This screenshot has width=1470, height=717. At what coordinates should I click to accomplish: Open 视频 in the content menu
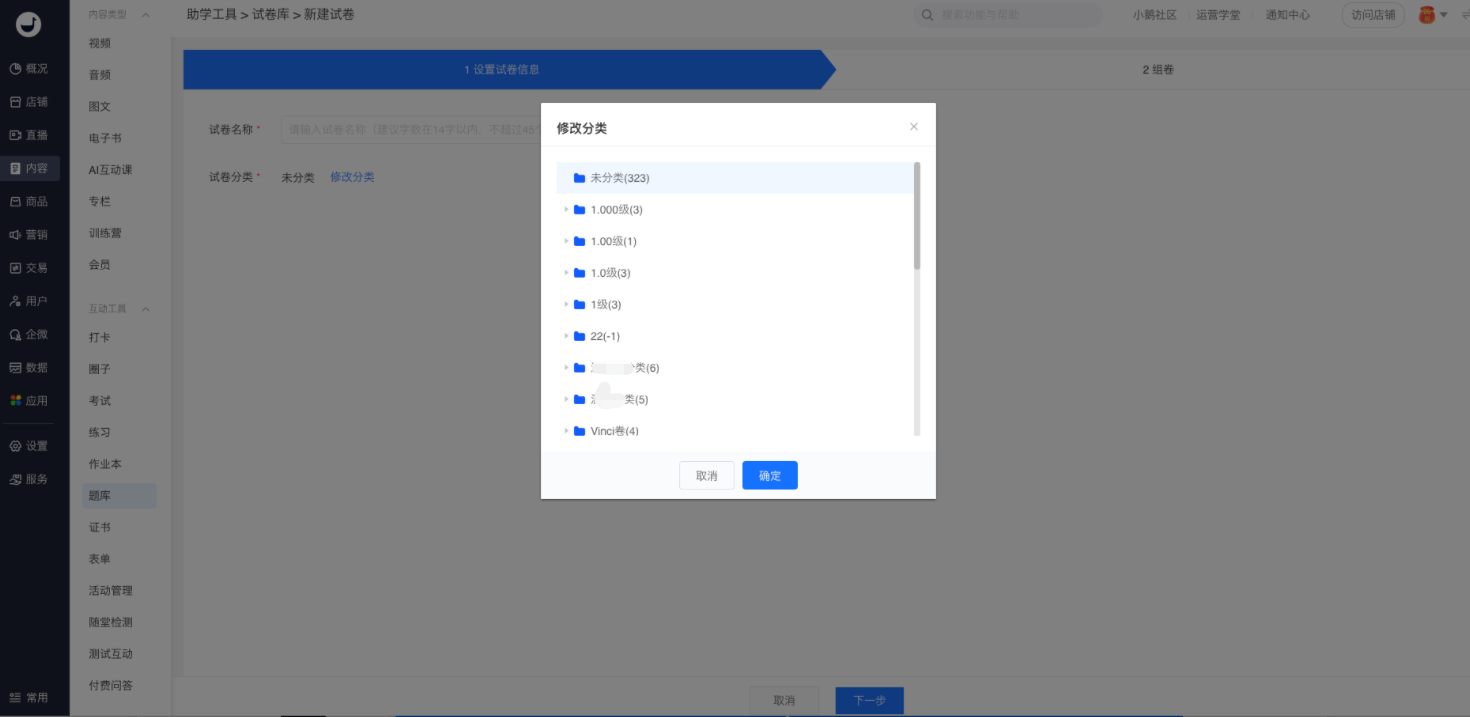pos(100,43)
